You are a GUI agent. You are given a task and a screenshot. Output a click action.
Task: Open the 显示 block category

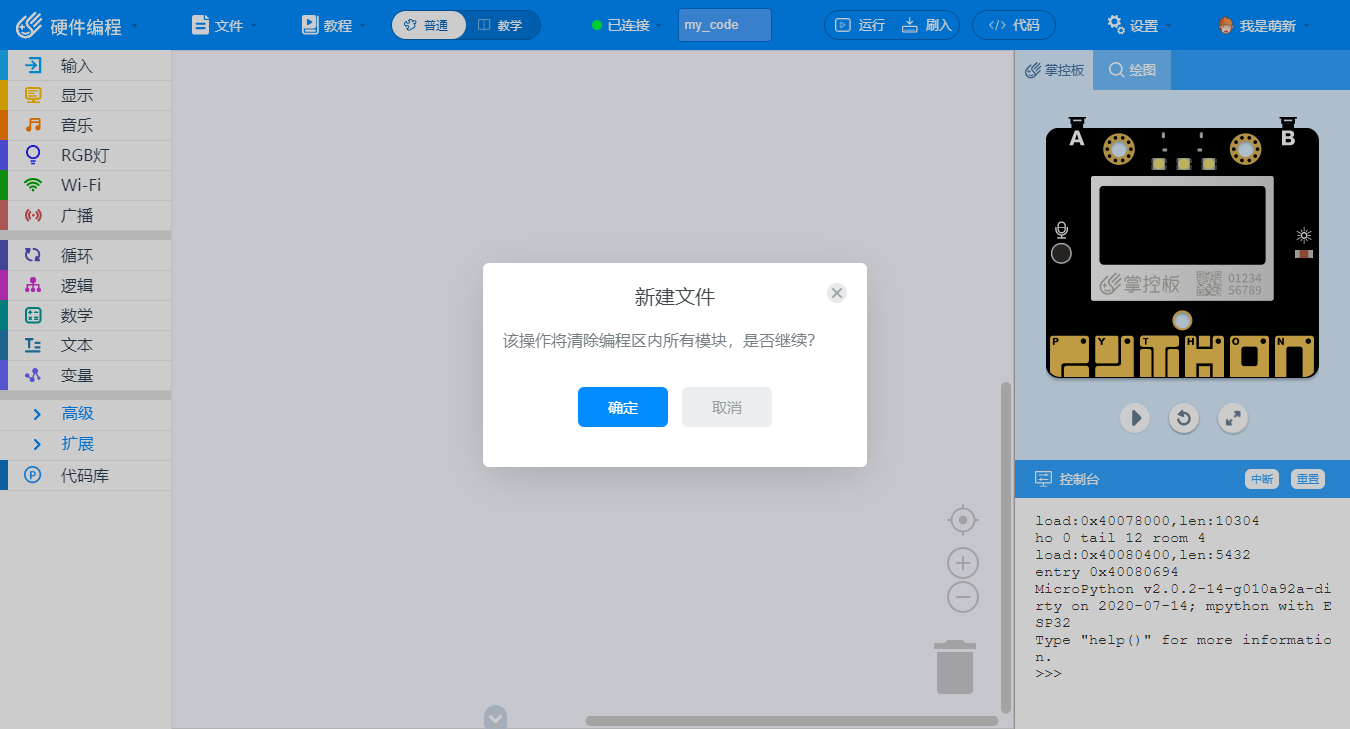86,96
